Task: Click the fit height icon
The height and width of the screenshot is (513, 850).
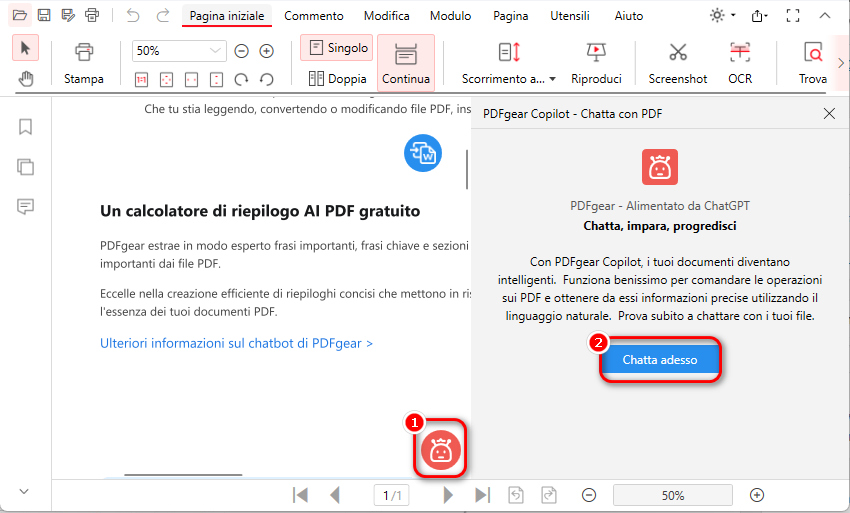Action: [x=216, y=80]
